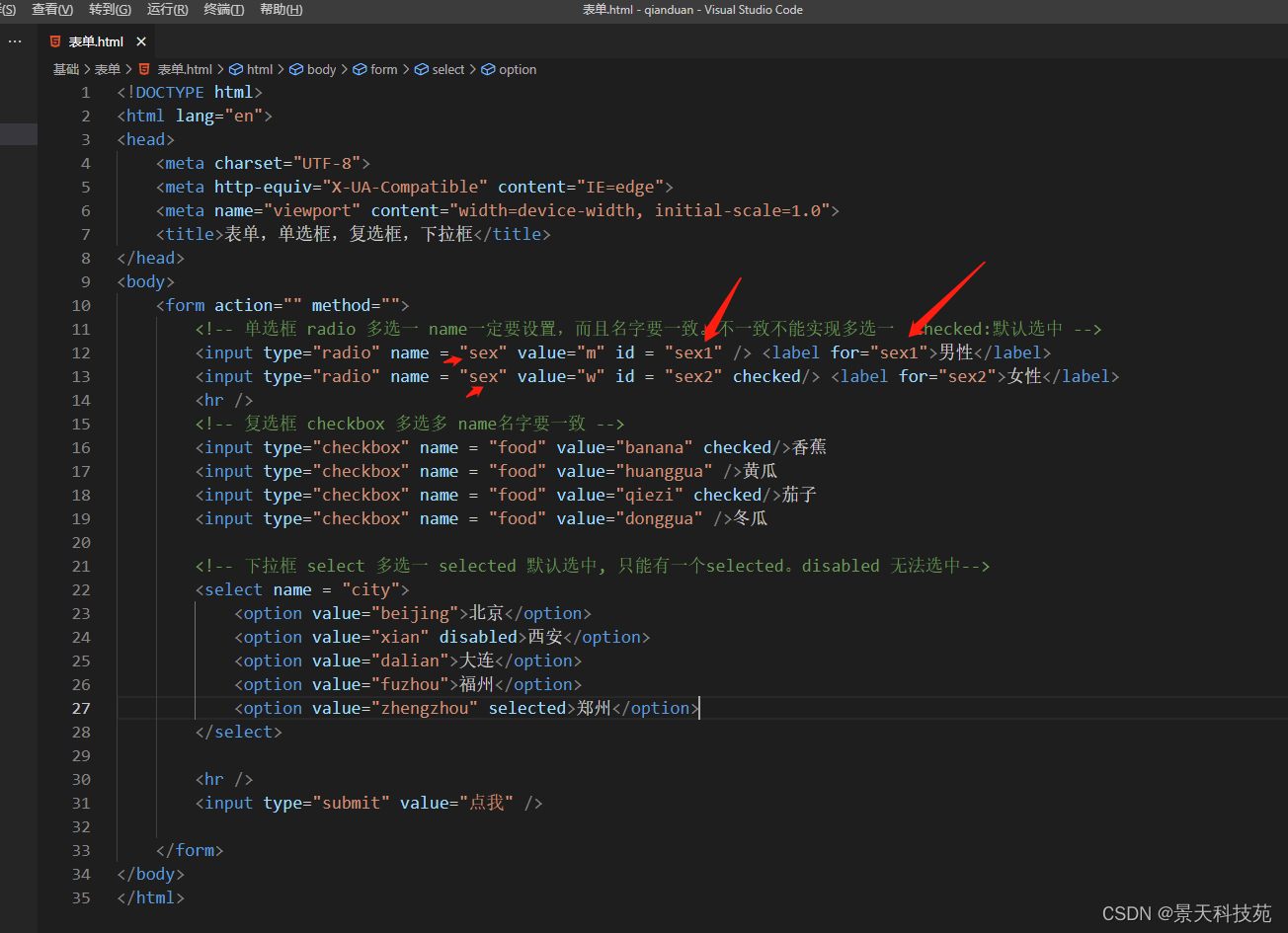Click the "viewport" name value
This screenshot has width=1288, height=933.
pyautogui.click(x=312, y=210)
